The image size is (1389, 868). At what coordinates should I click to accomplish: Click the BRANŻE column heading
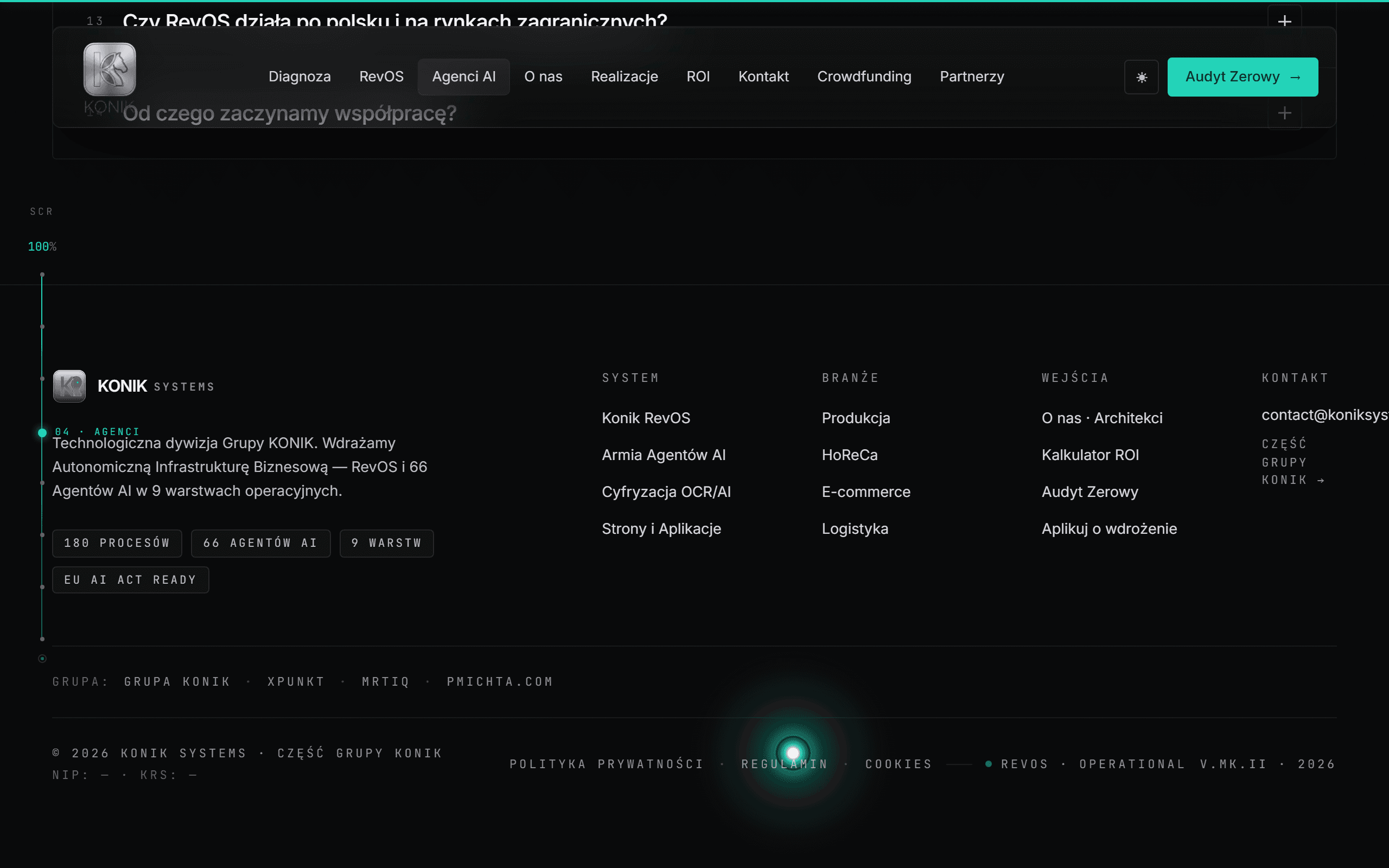point(850,378)
